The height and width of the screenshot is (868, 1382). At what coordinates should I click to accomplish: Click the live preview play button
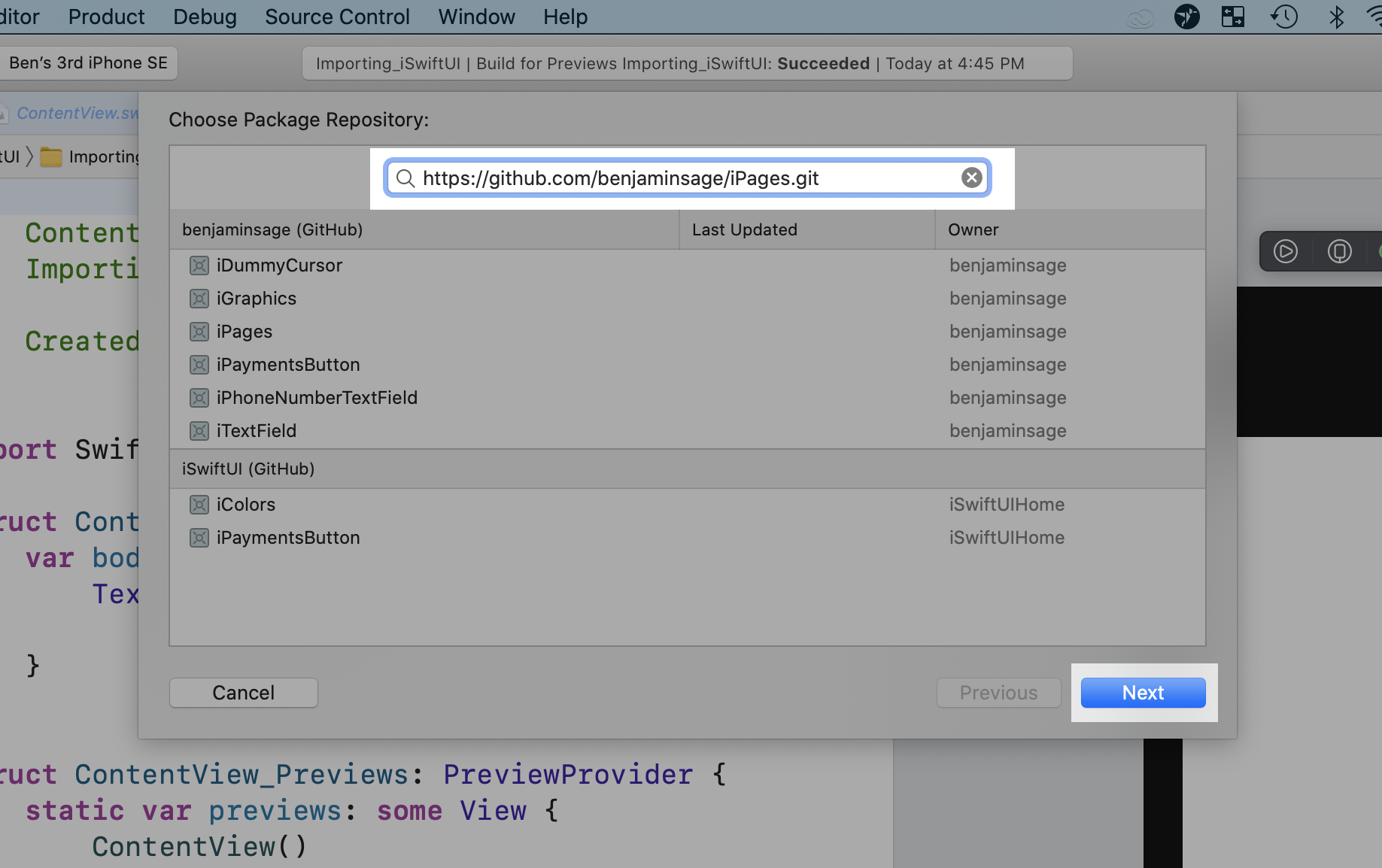[1285, 250]
